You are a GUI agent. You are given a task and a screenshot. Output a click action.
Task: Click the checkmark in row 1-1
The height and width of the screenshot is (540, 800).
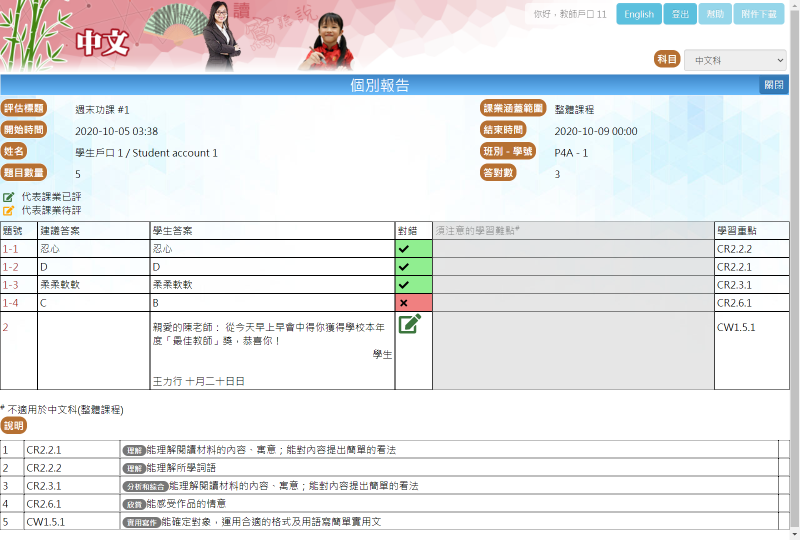404,248
